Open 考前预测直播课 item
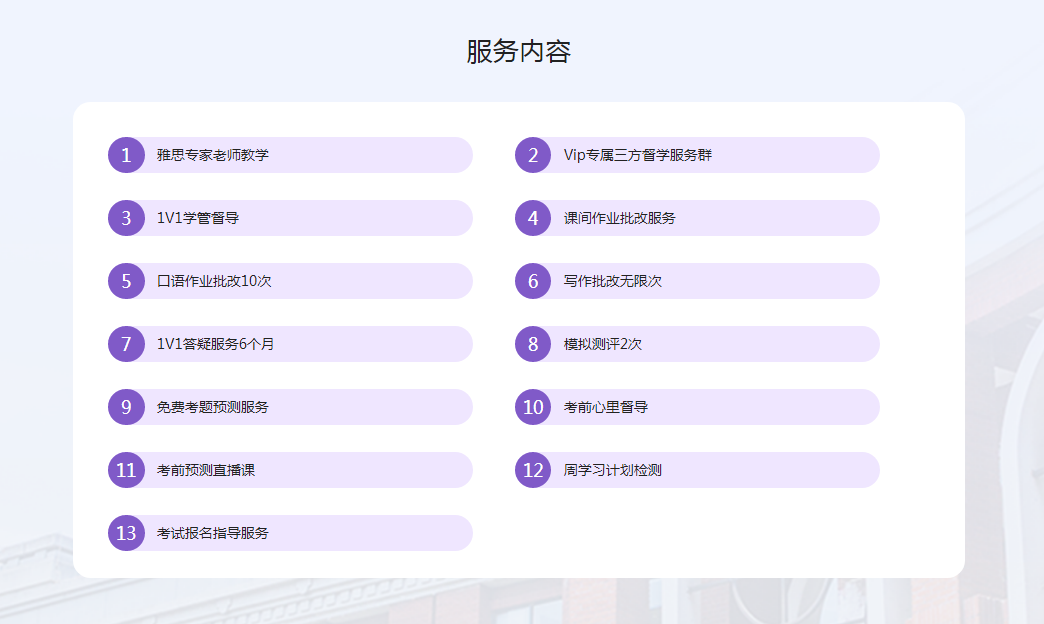The image size is (1044, 624). click(206, 470)
